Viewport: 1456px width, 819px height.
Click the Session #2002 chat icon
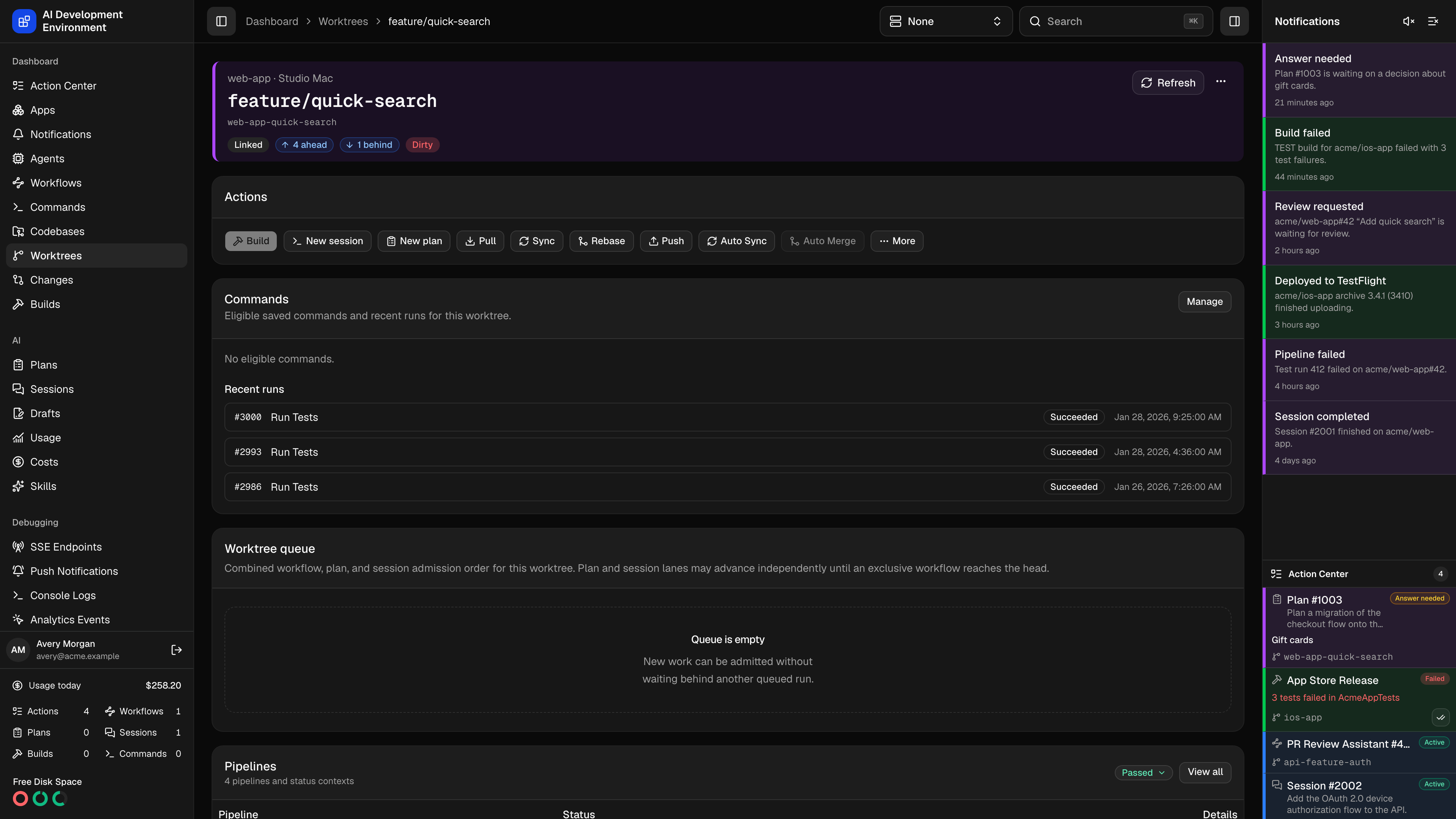[1277, 785]
